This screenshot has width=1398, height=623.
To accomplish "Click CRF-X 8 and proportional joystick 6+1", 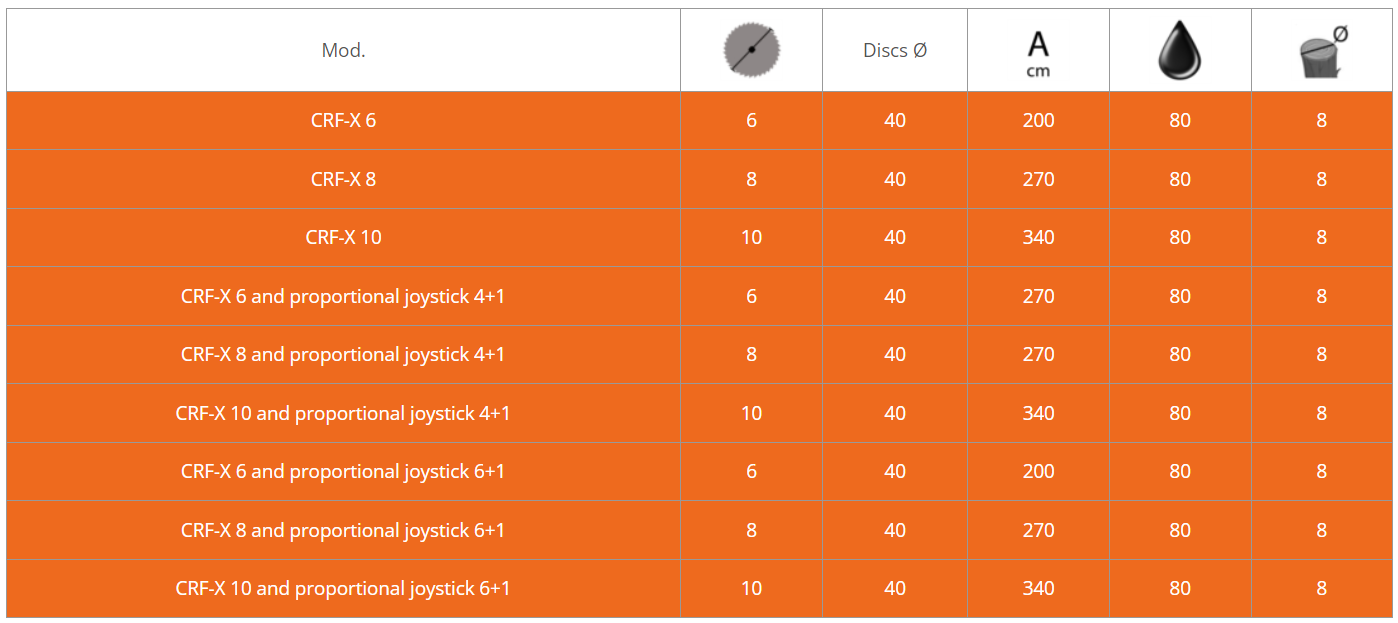I will click(x=343, y=530).
